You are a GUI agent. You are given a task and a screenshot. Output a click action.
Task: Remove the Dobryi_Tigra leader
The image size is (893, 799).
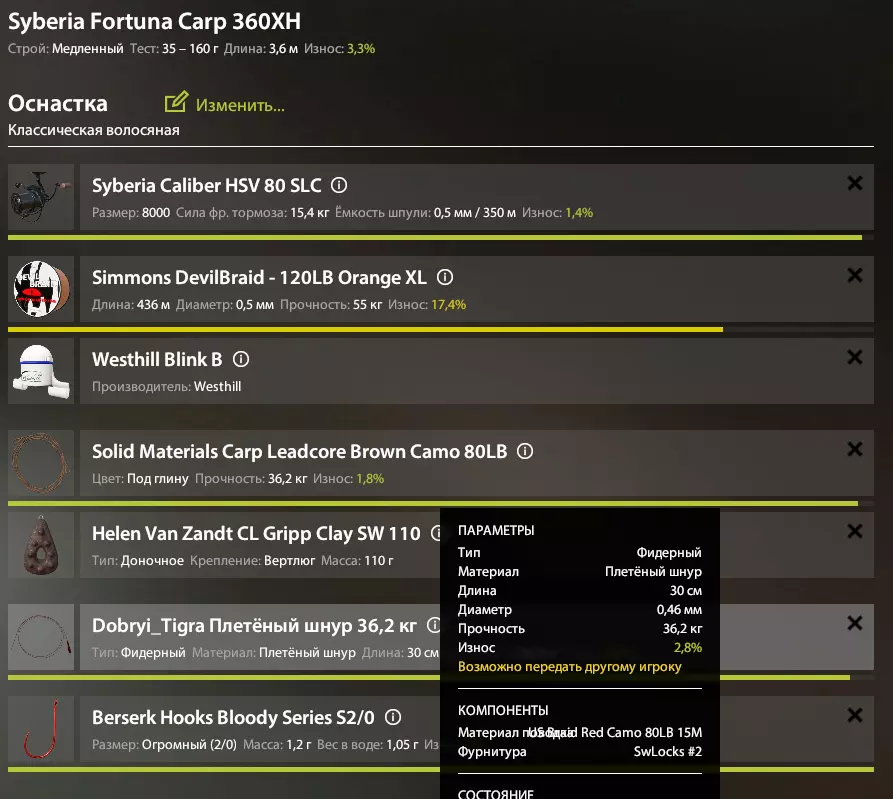pyautogui.click(x=854, y=623)
